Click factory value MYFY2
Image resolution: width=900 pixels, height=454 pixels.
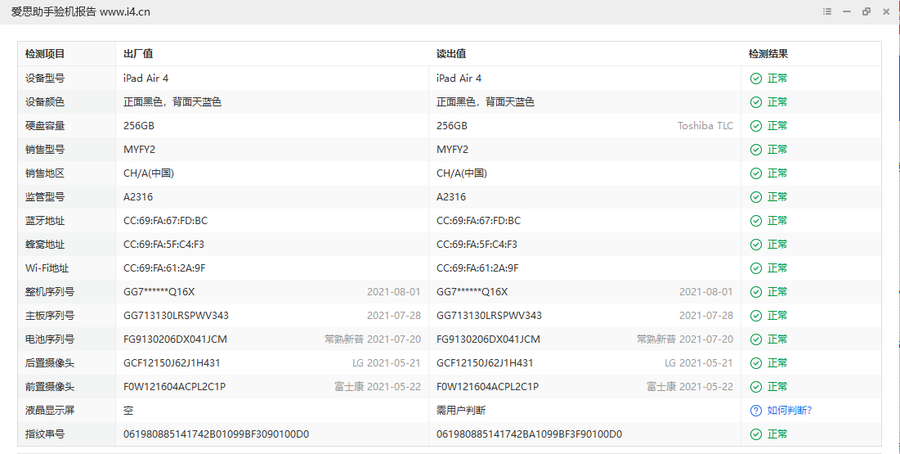[x=139, y=149]
